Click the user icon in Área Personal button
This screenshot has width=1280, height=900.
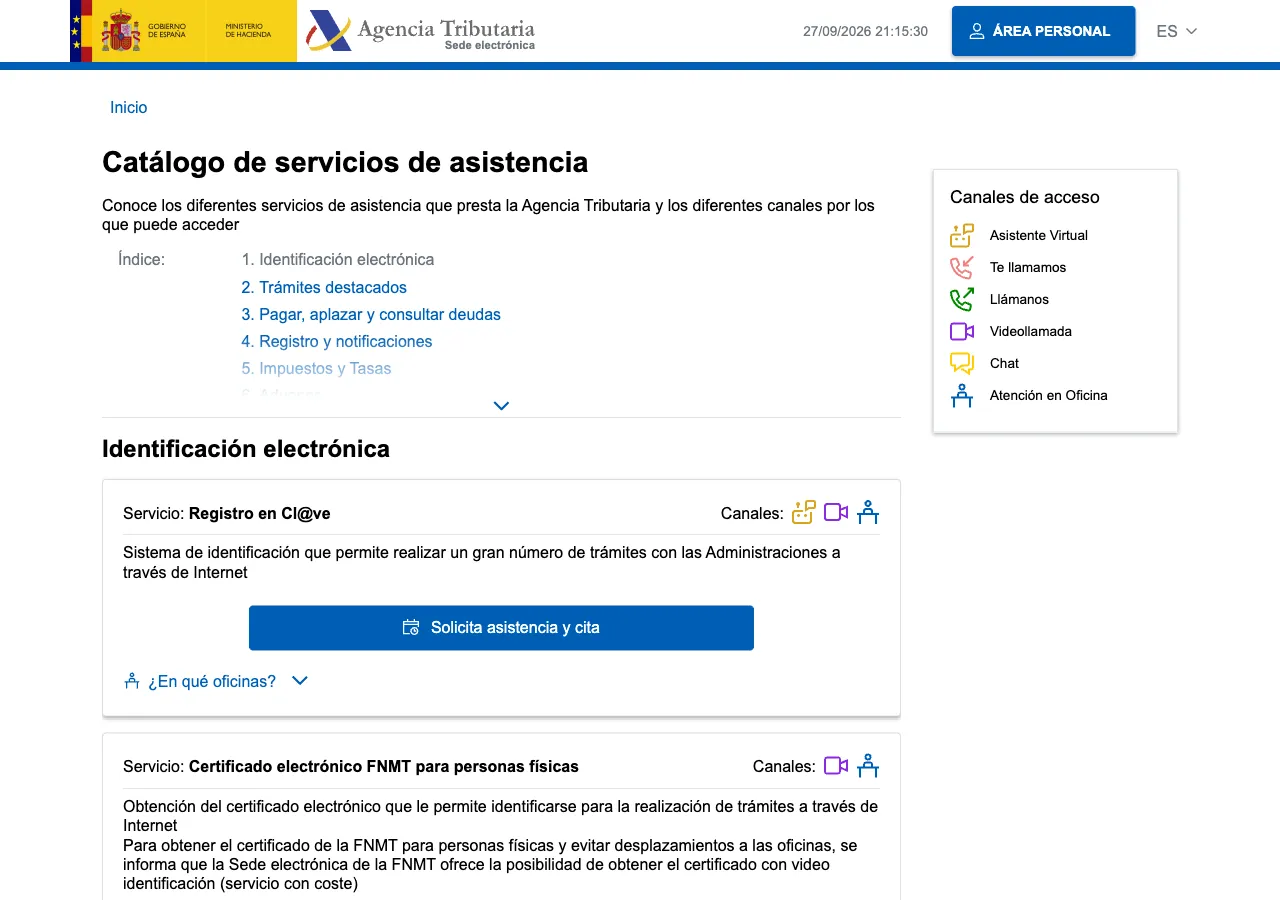tap(977, 31)
